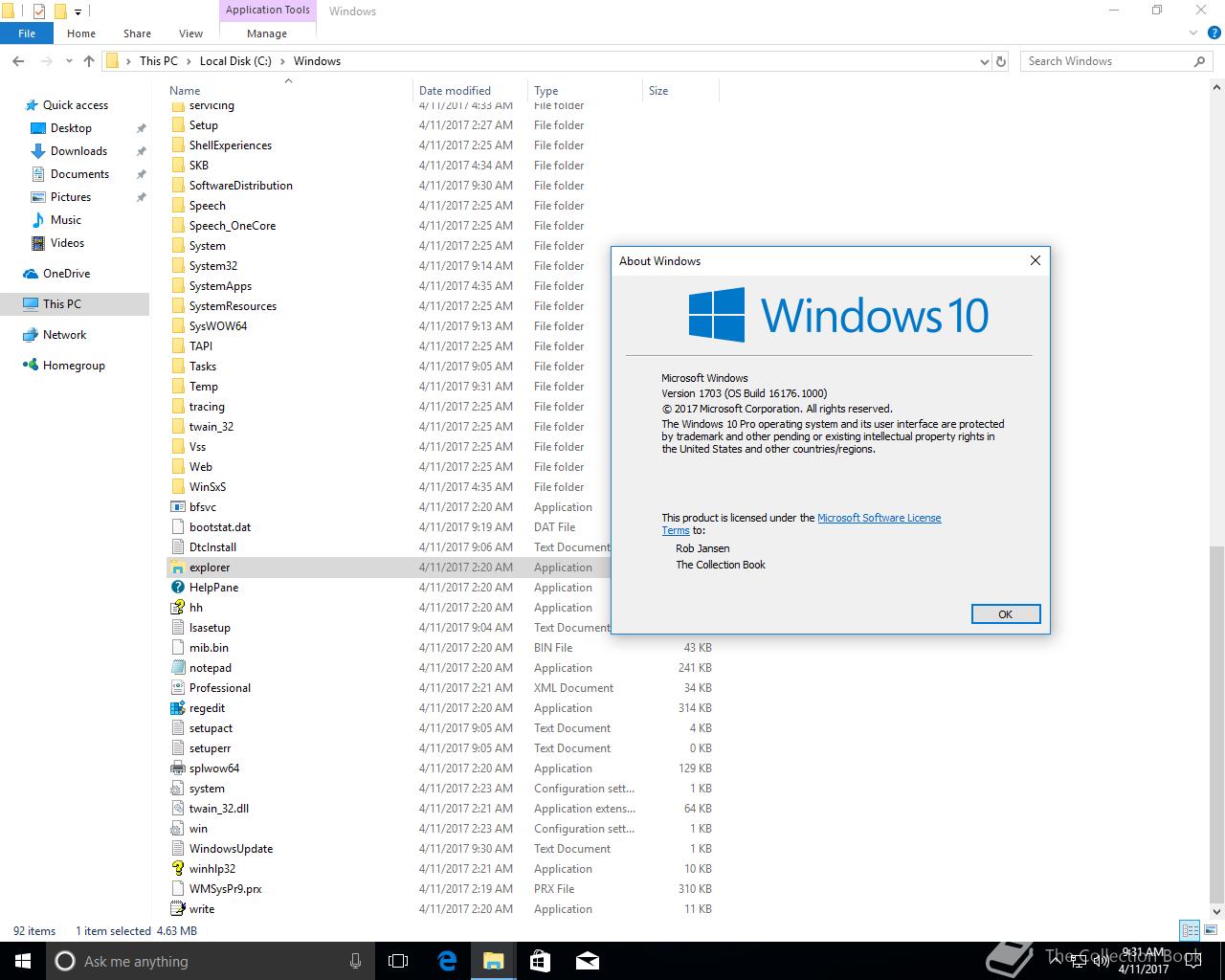Click the HelpPane application icon
Screen dimensions: 1225x980
point(177,588)
